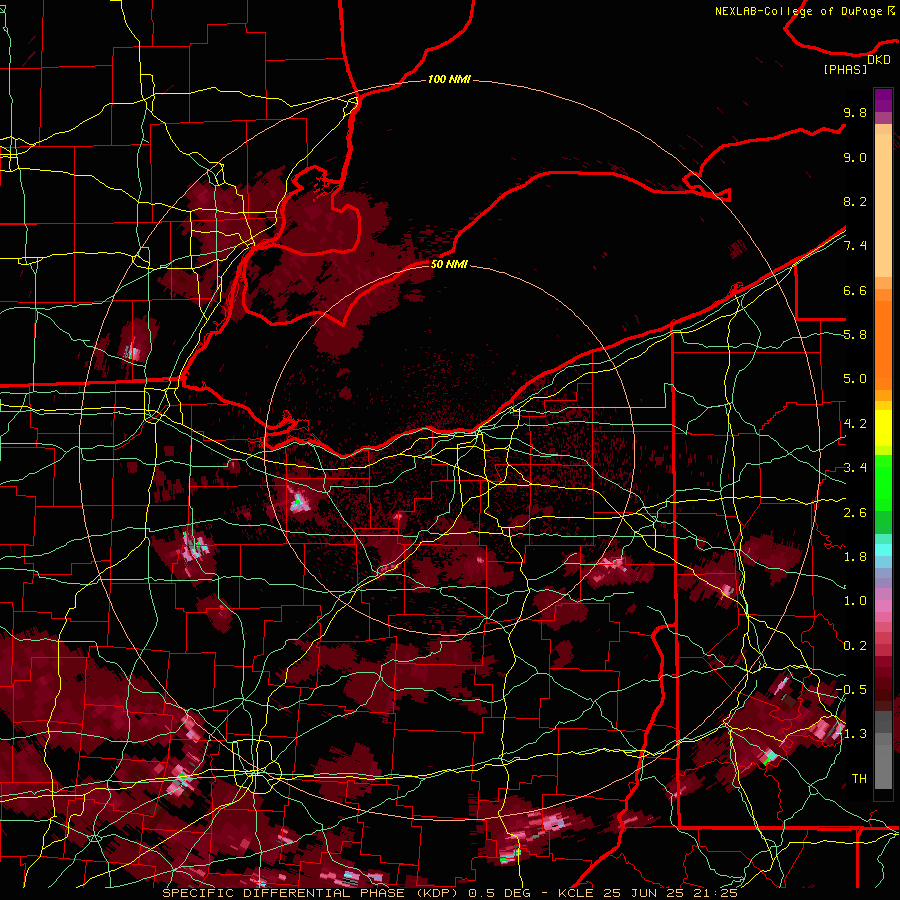Click the 9.8 value on the color scale
Image resolution: width=900 pixels, height=900 pixels.
(x=855, y=112)
